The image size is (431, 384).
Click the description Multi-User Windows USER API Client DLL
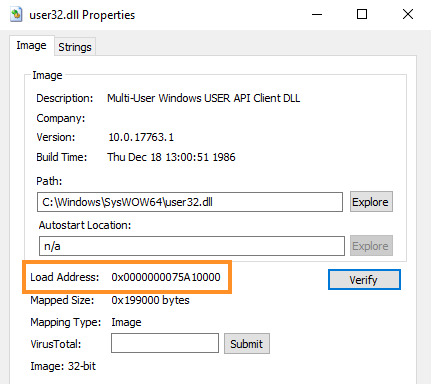point(203,98)
